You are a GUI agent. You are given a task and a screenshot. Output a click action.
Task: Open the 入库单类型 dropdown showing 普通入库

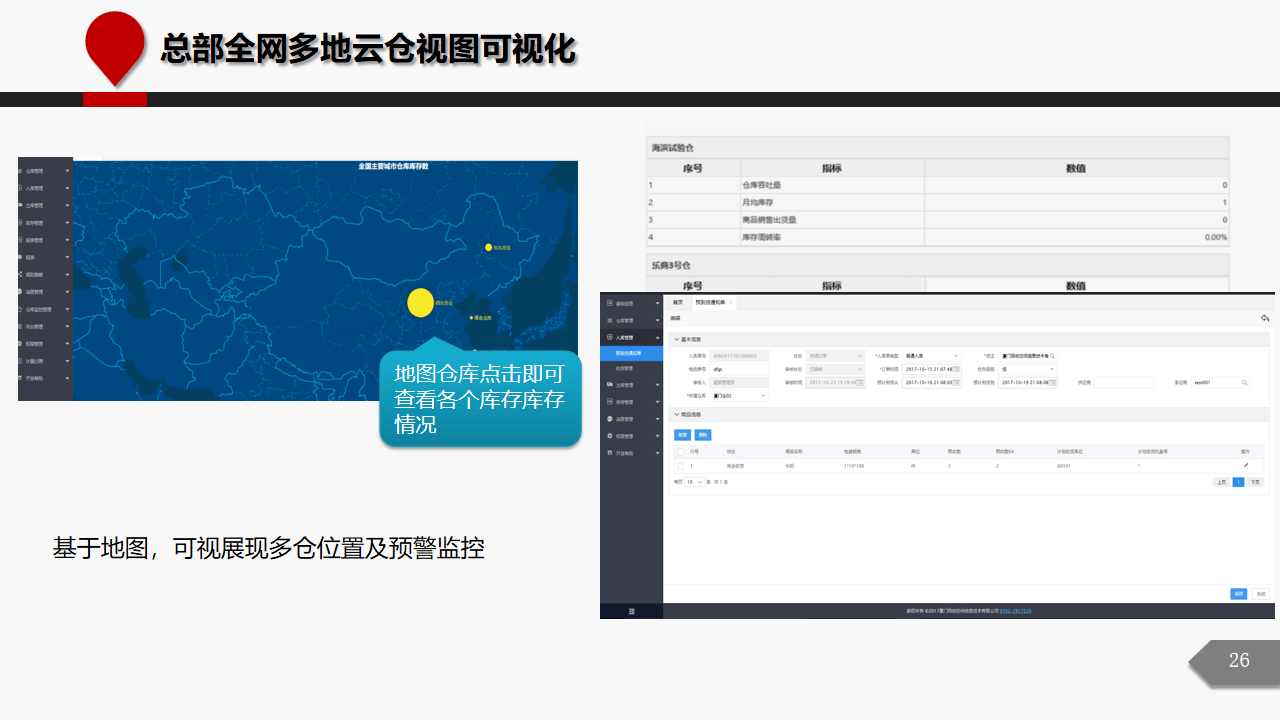pyautogui.click(x=932, y=356)
